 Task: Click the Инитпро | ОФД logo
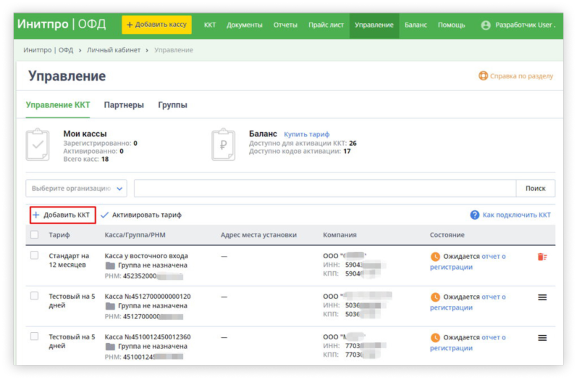click(61, 24)
